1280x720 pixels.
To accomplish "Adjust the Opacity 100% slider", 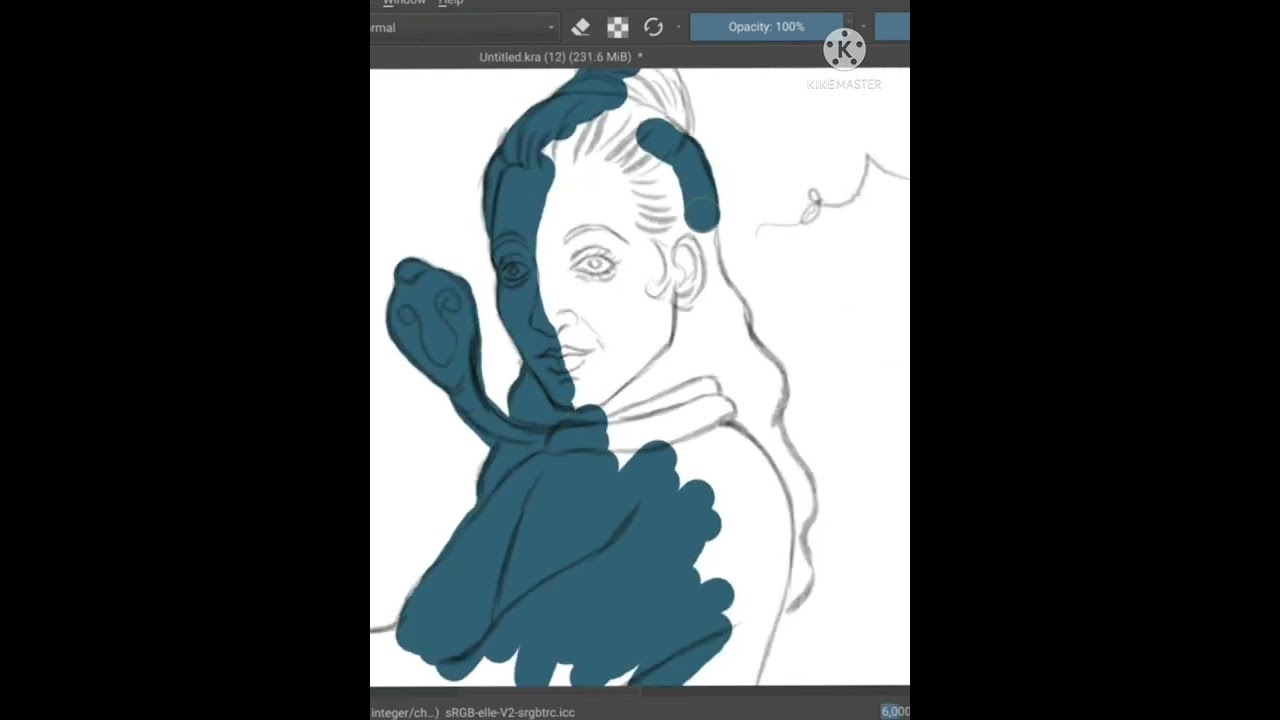I will point(766,27).
